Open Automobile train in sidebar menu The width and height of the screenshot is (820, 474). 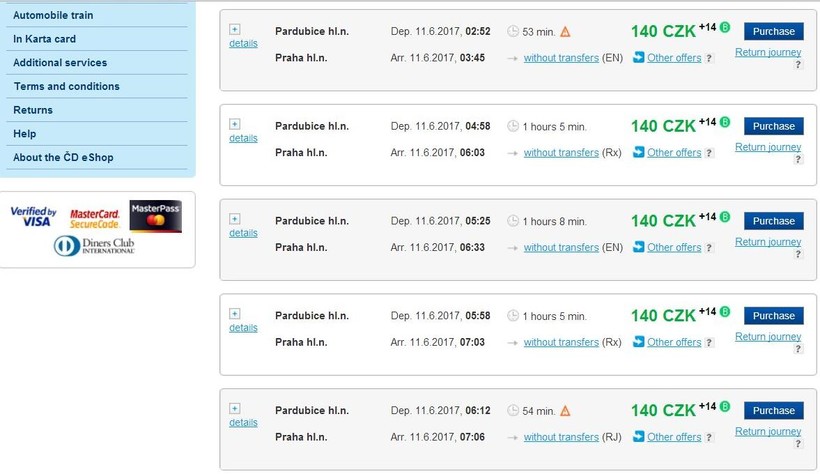[x=53, y=15]
